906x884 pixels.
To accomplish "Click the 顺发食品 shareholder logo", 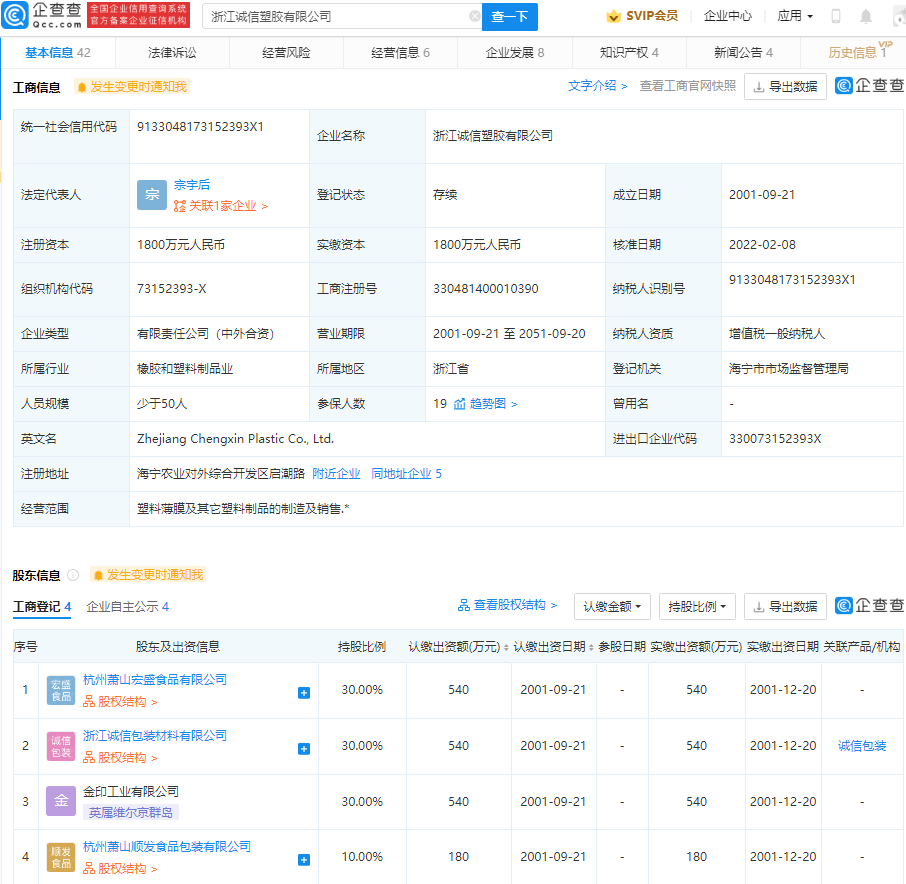I will pos(61,857).
